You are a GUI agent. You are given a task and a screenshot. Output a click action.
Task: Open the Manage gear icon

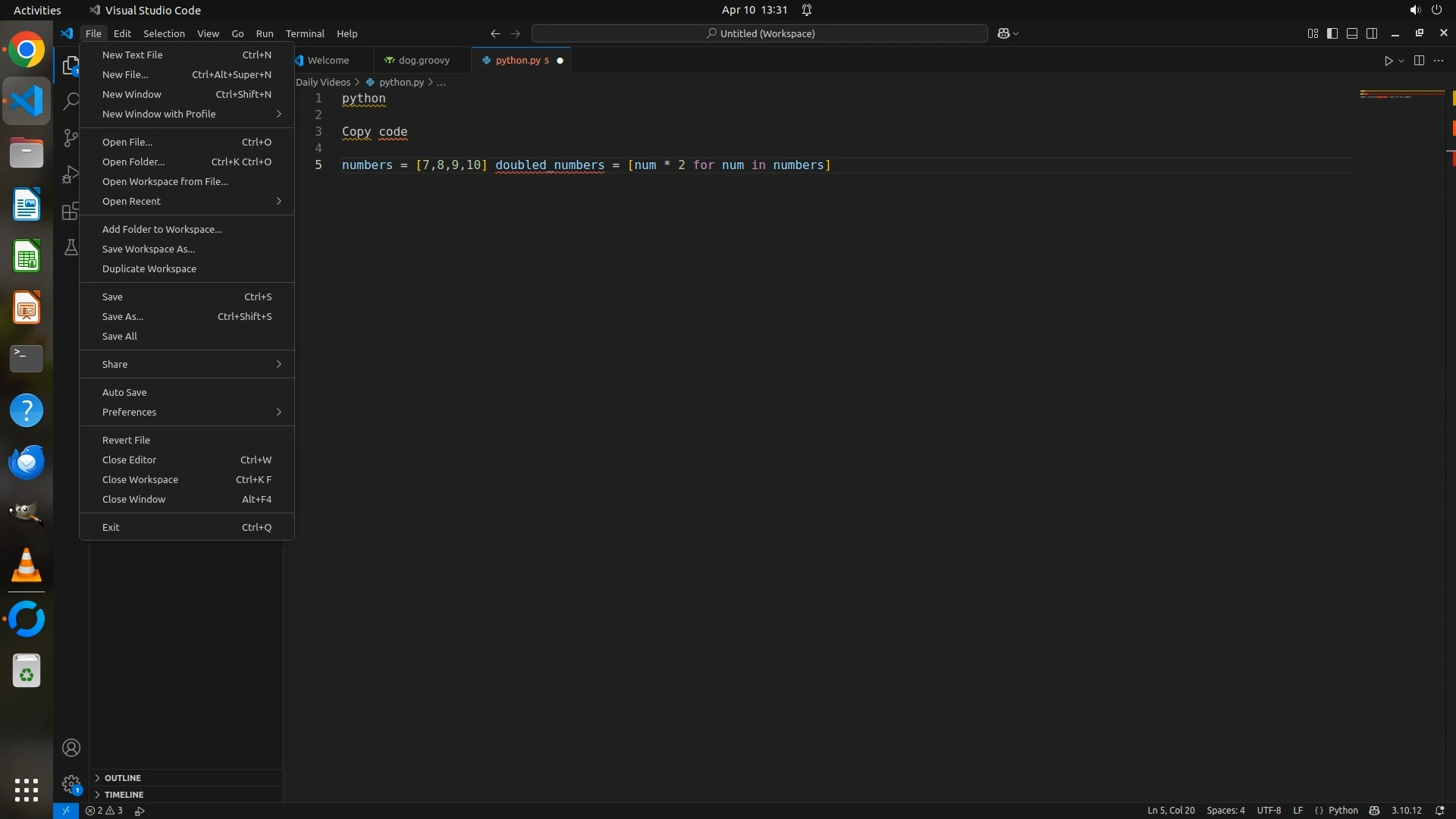point(71,784)
